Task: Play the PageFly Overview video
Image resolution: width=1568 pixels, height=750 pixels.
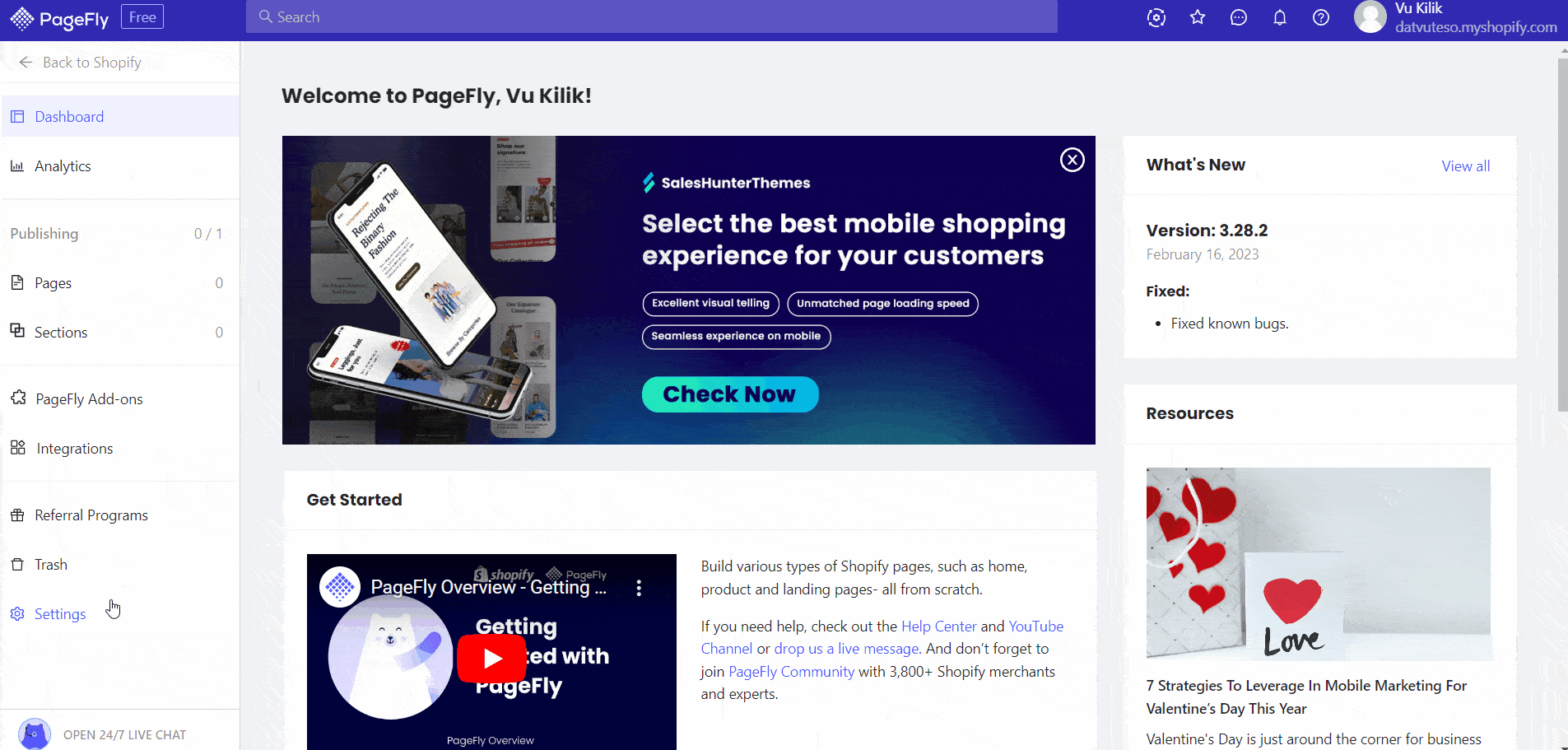Action: click(x=492, y=659)
